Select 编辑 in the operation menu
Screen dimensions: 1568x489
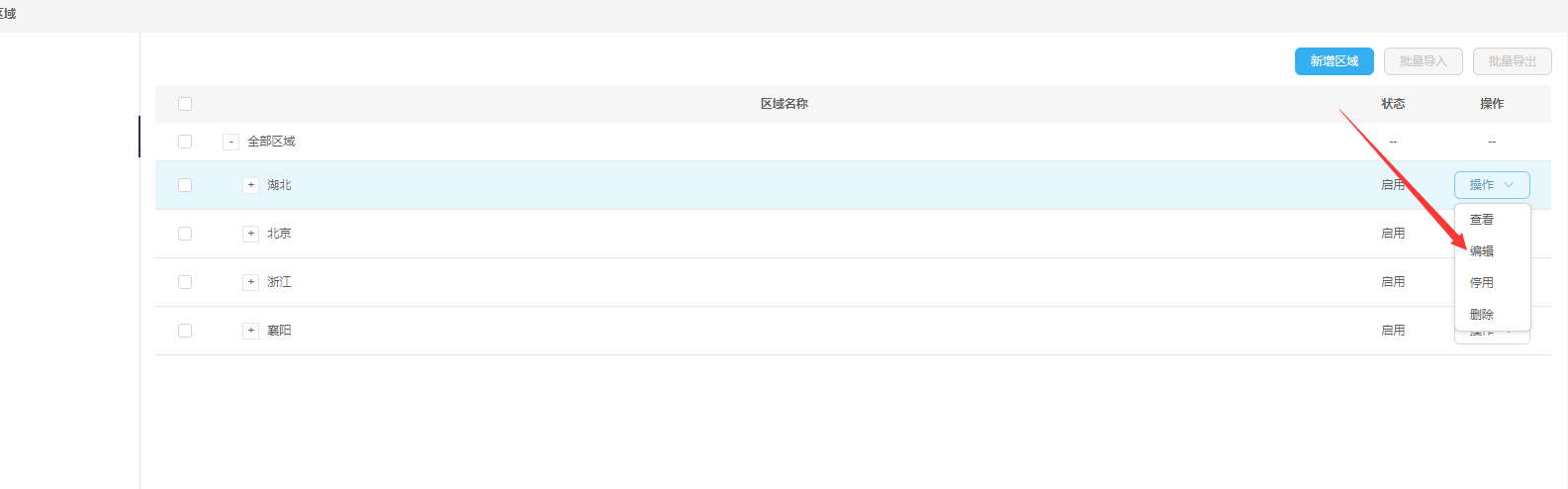(1482, 251)
